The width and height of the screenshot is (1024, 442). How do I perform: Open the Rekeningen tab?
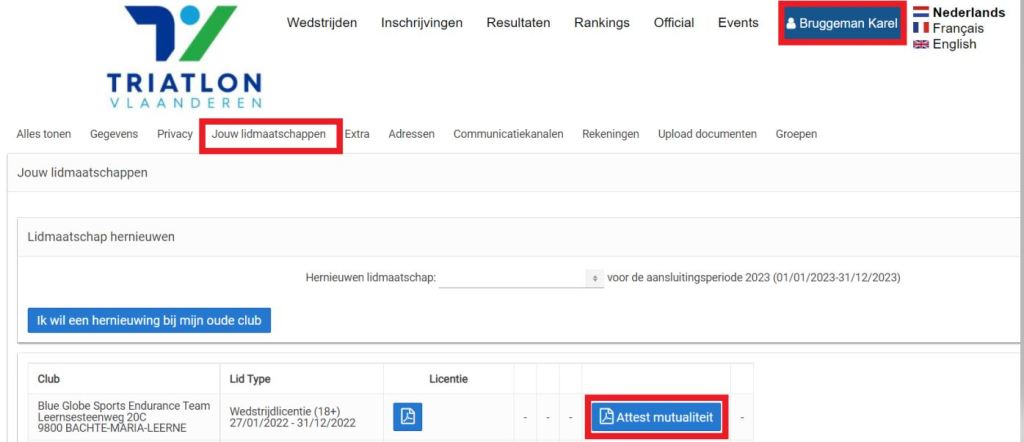point(610,134)
